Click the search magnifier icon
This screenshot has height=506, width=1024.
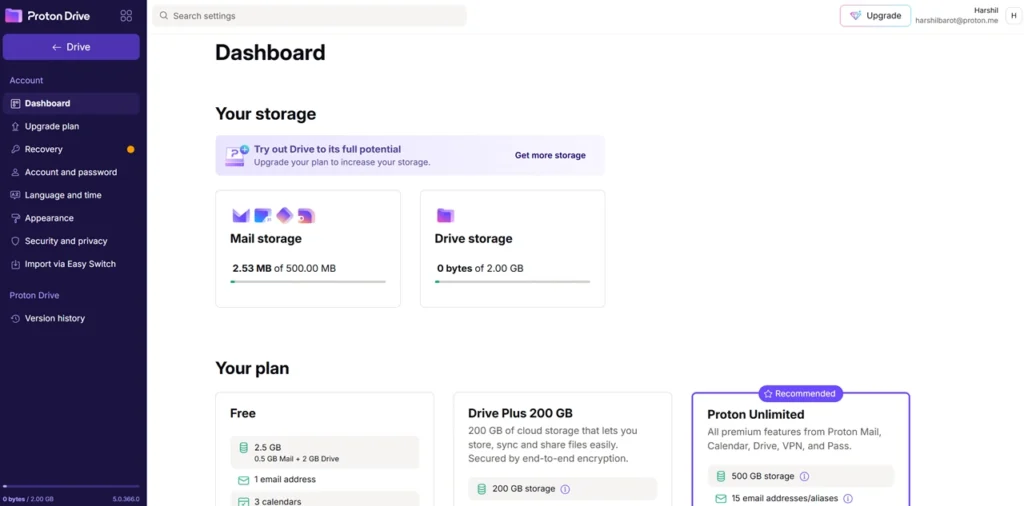coord(164,16)
